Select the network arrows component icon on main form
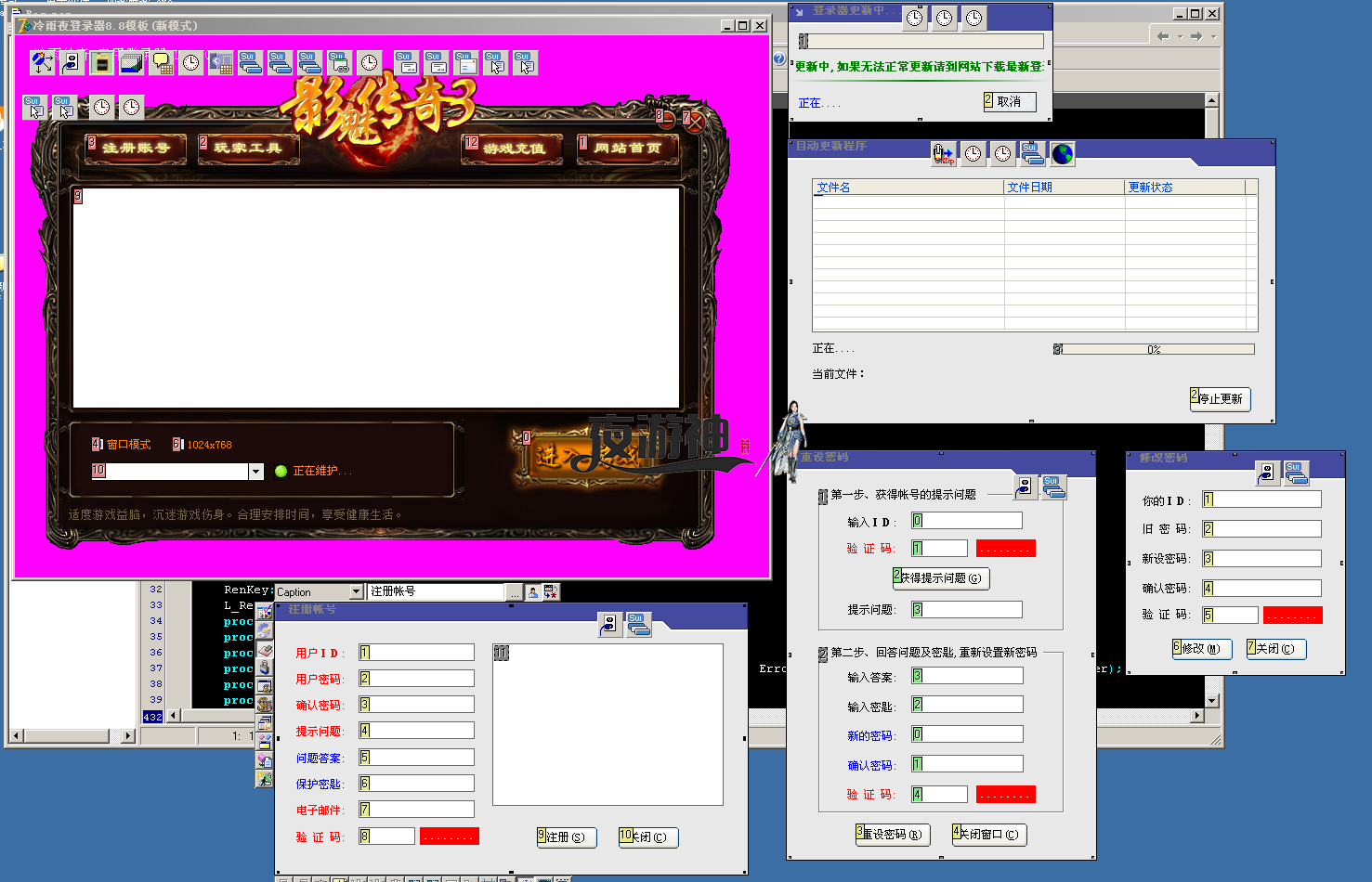Screen dimensions: 1372x882 43,62
